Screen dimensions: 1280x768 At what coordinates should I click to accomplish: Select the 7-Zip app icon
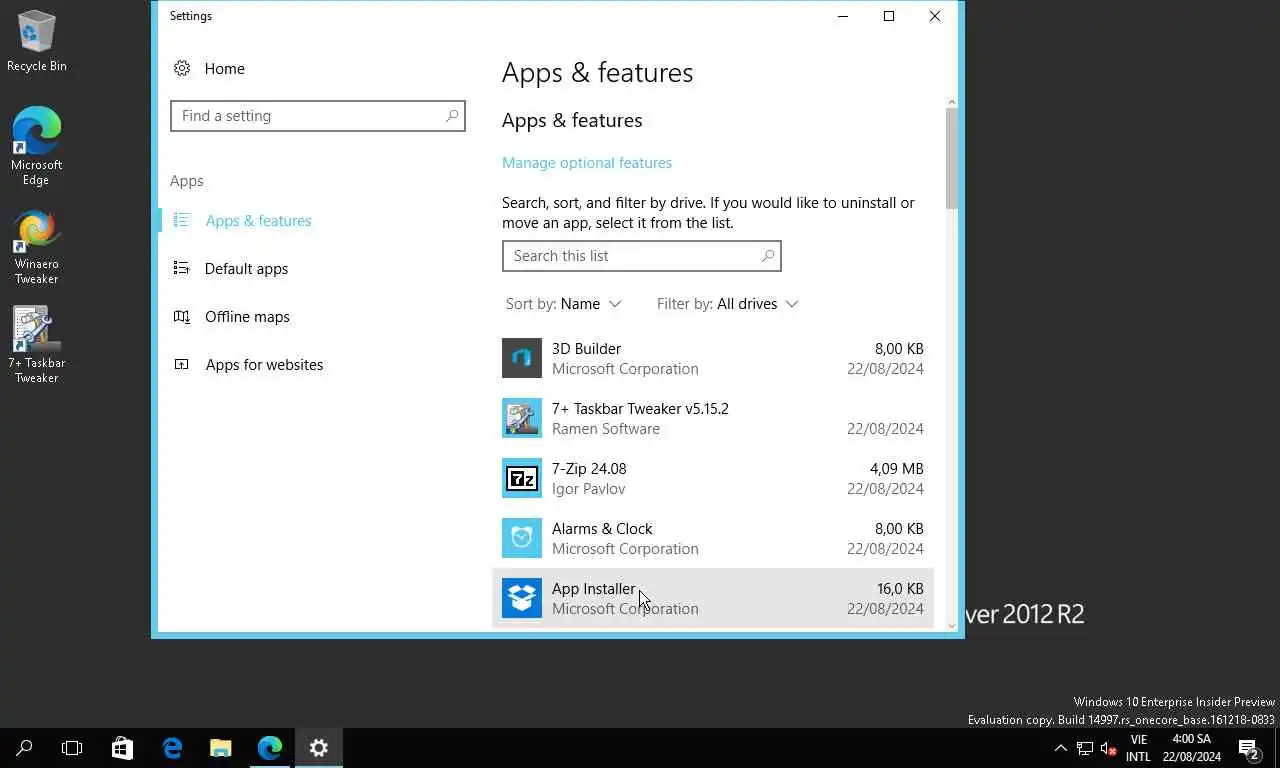click(522, 478)
